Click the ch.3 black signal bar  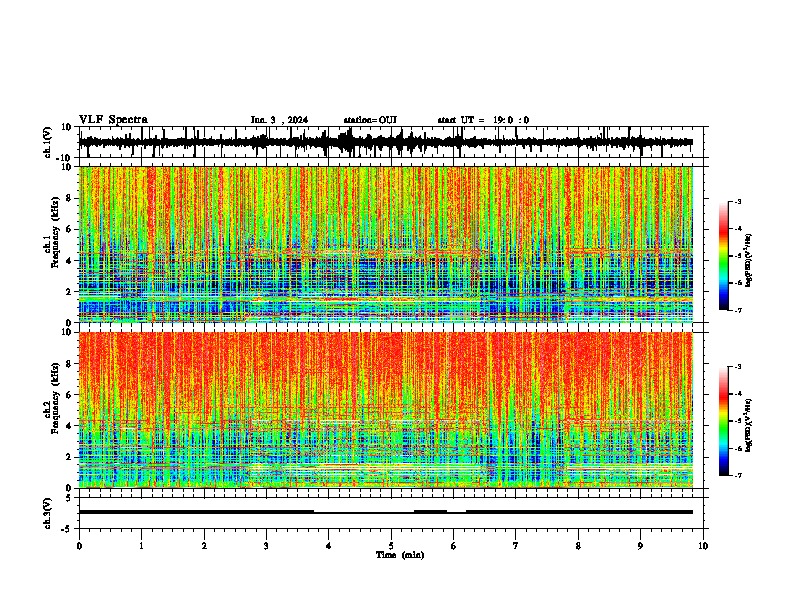[x=386, y=512]
